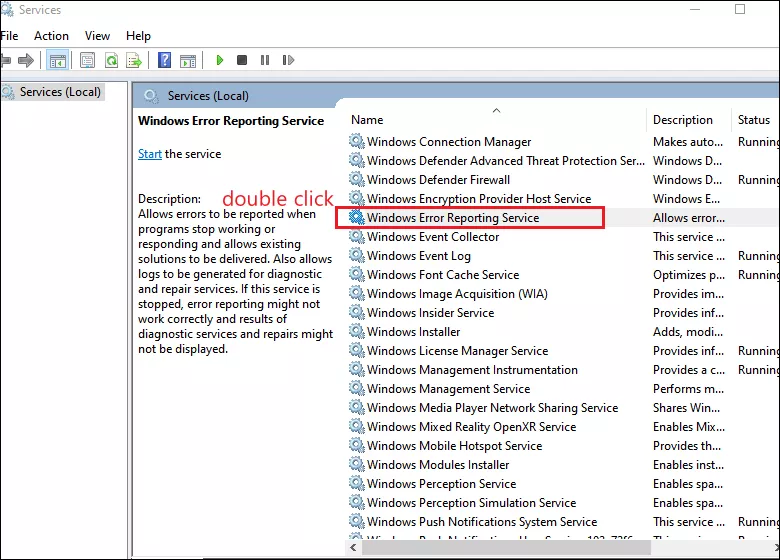Click the gear icon of Windows Event Log
This screenshot has height=560, width=780.
[x=356, y=255]
